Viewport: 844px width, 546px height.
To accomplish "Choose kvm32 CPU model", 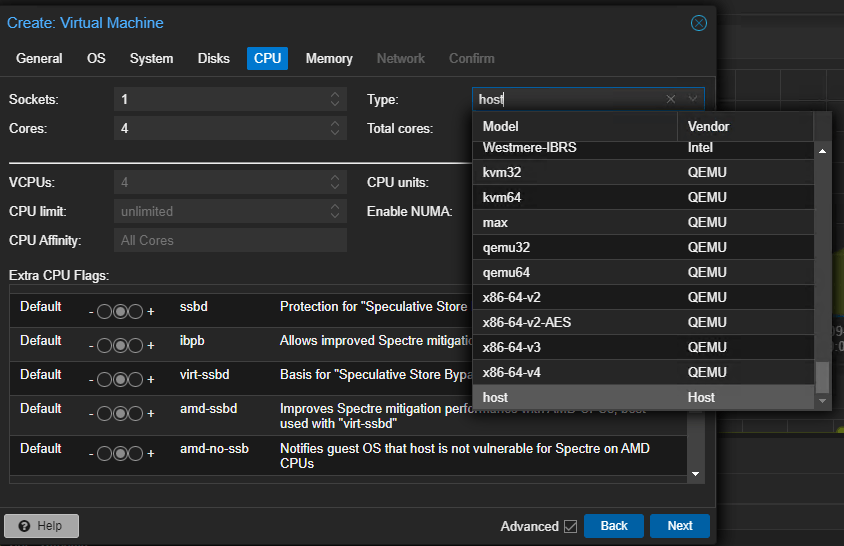I will [643, 172].
